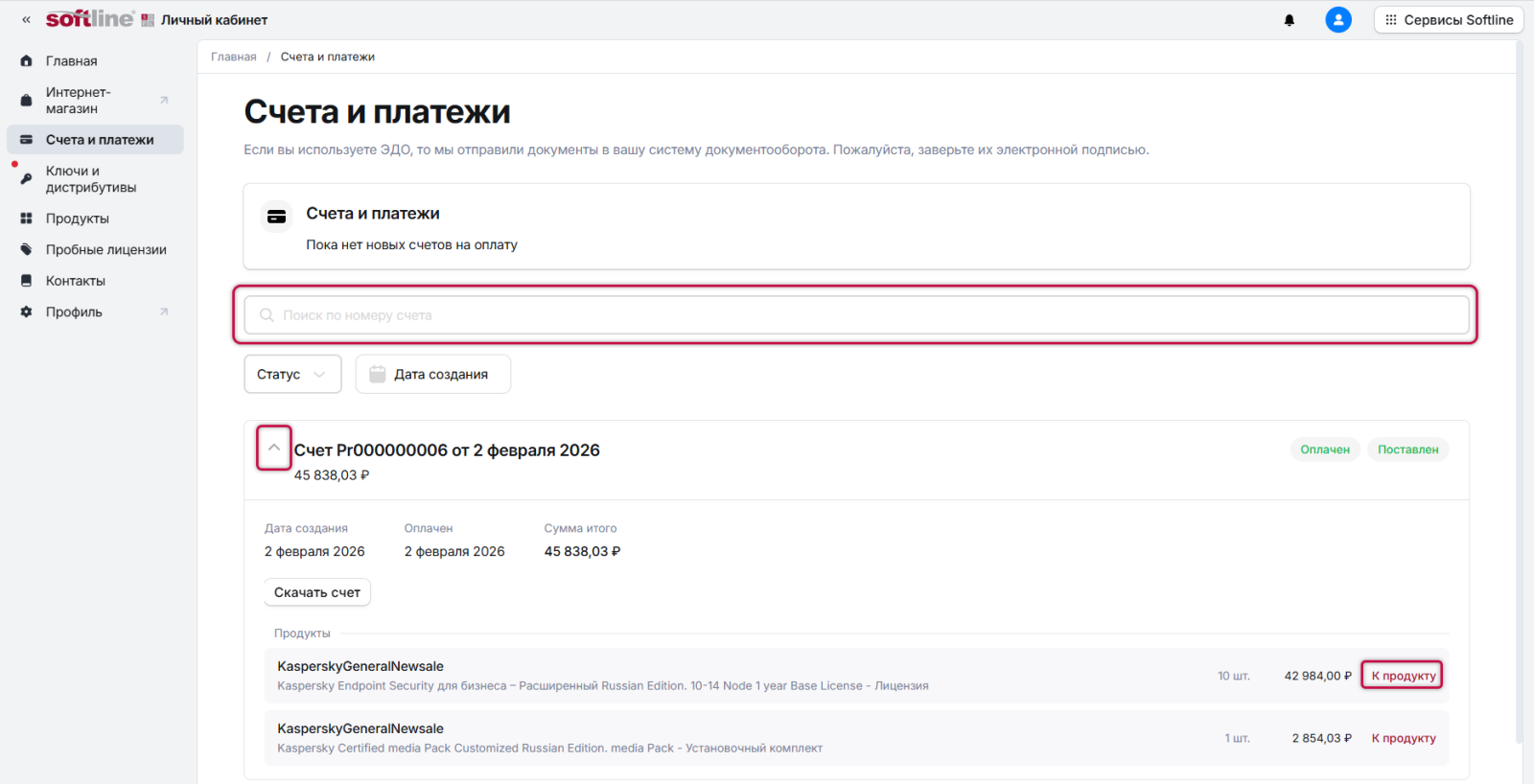The height and width of the screenshot is (784, 1534).
Task: Click К продукту for Kaspersky Endpoint Security
Action: point(1403,676)
